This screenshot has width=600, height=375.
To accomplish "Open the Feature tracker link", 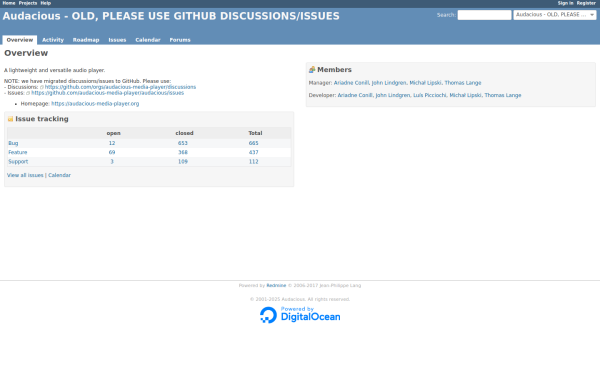I will (x=18, y=152).
